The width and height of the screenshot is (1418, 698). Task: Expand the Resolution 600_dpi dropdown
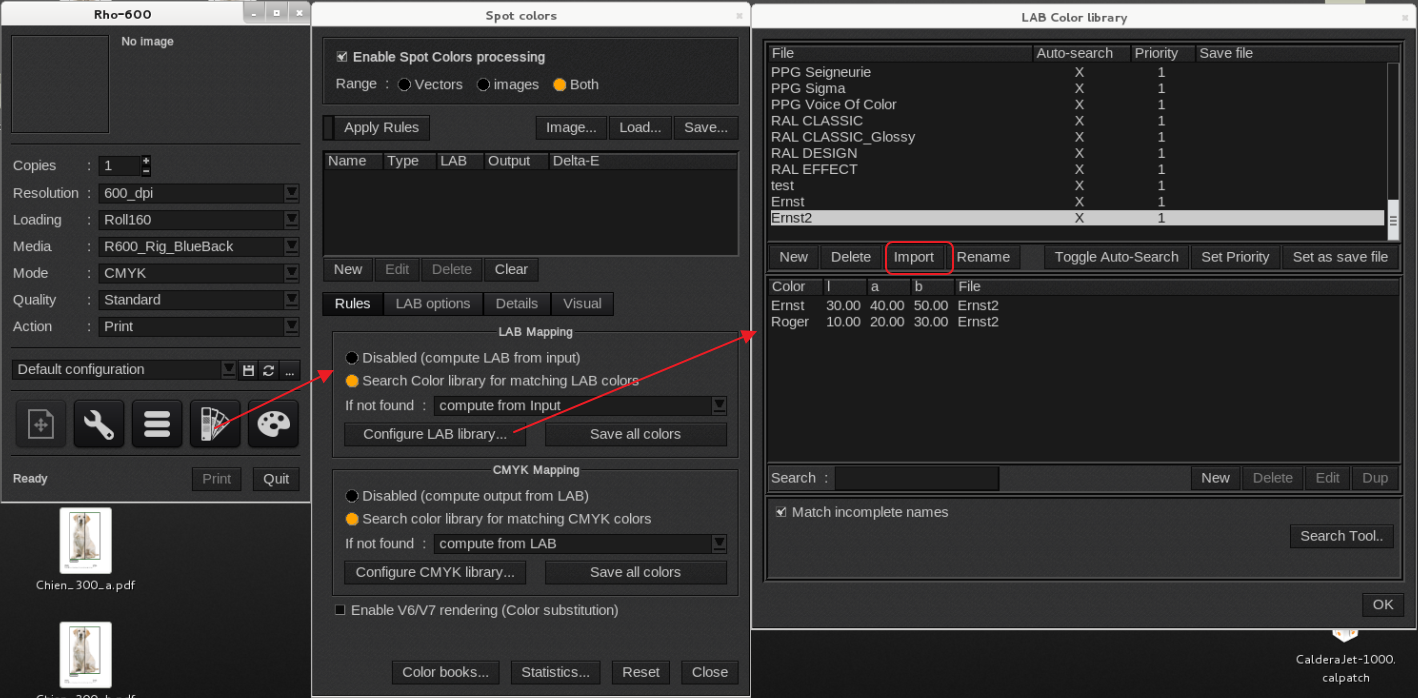(x=291, y=193)
